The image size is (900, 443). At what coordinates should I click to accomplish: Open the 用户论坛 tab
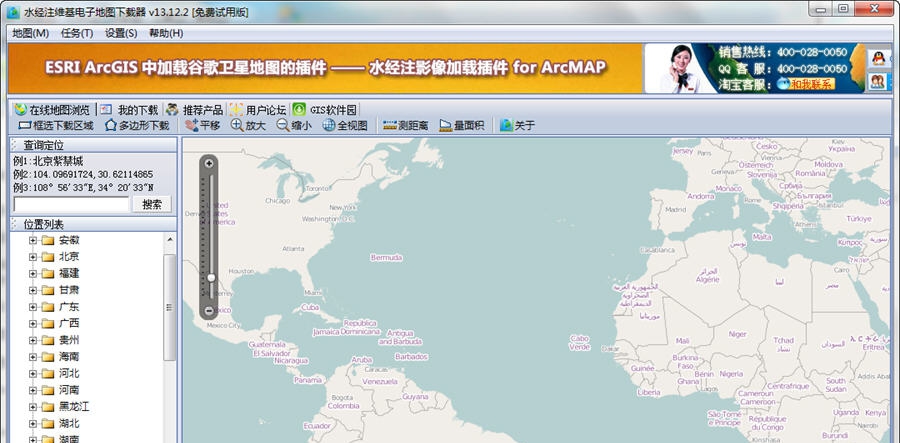[x=258, y=110]
